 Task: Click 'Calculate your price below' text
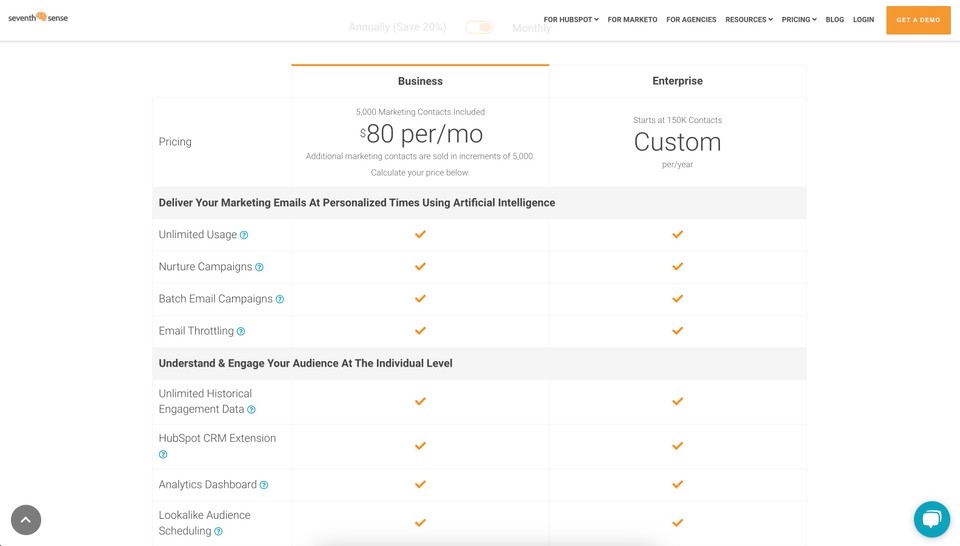(420, 173)
